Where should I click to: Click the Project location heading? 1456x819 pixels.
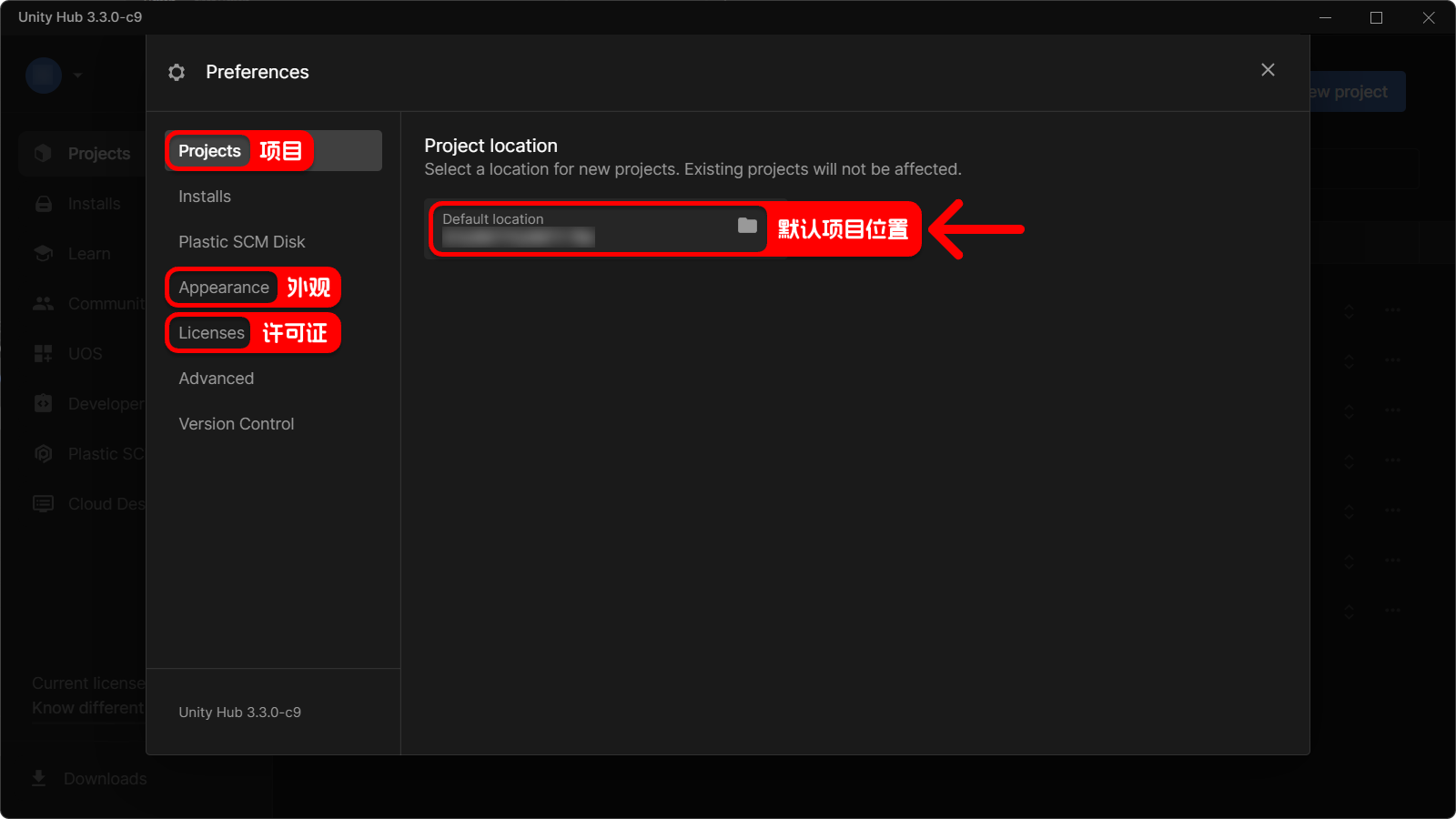tap(490, 146)
